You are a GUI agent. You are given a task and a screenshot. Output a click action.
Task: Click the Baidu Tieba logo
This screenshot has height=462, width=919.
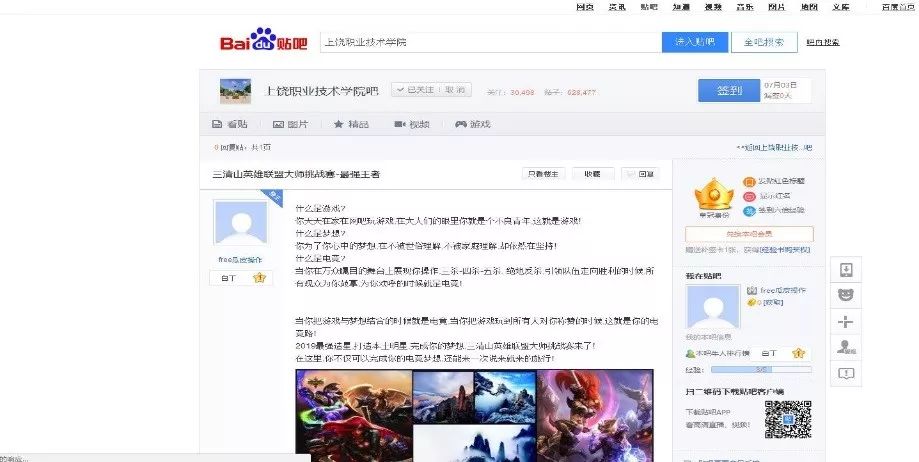[263, 40]
